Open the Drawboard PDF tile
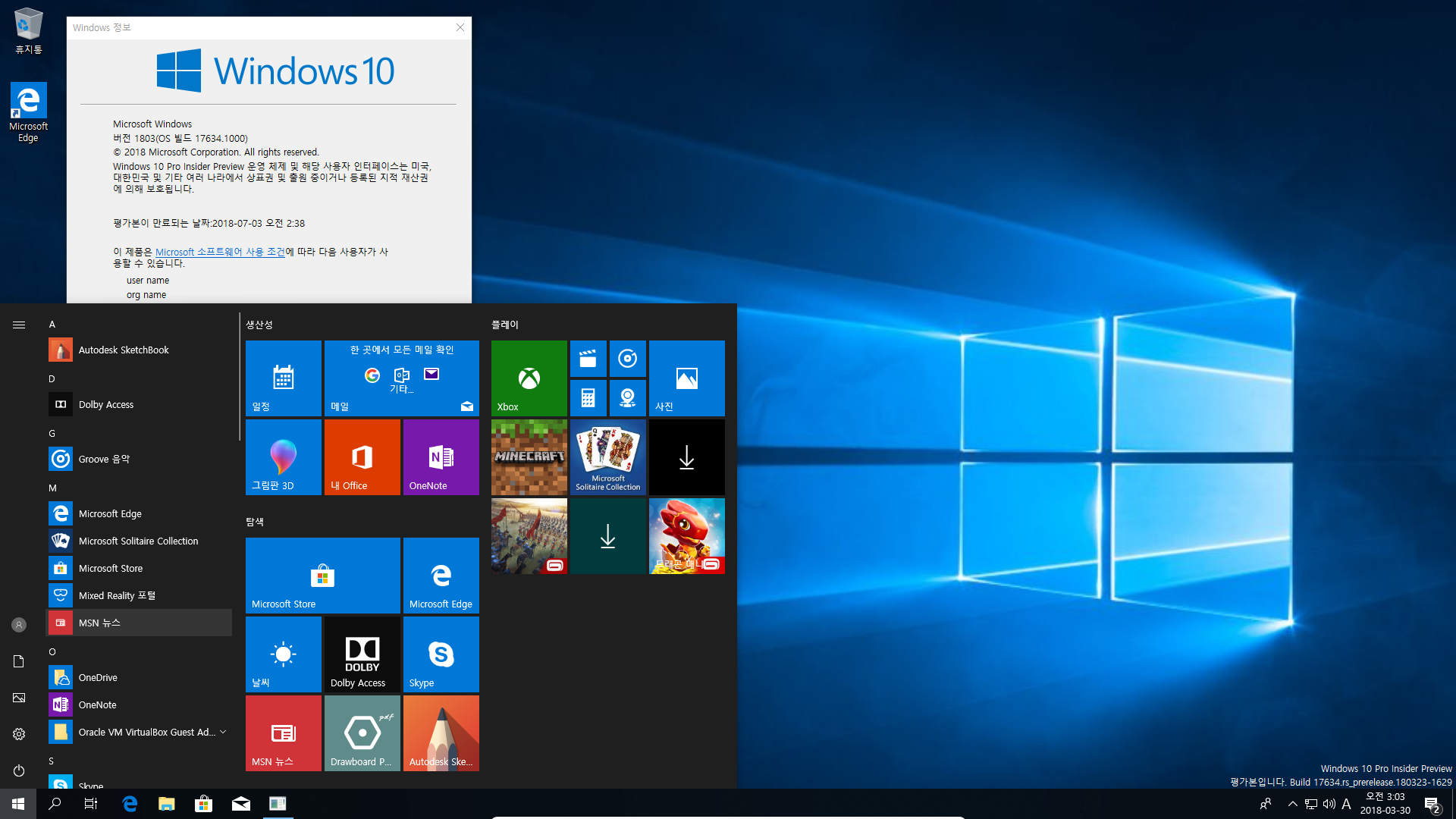 coord(362,733)
